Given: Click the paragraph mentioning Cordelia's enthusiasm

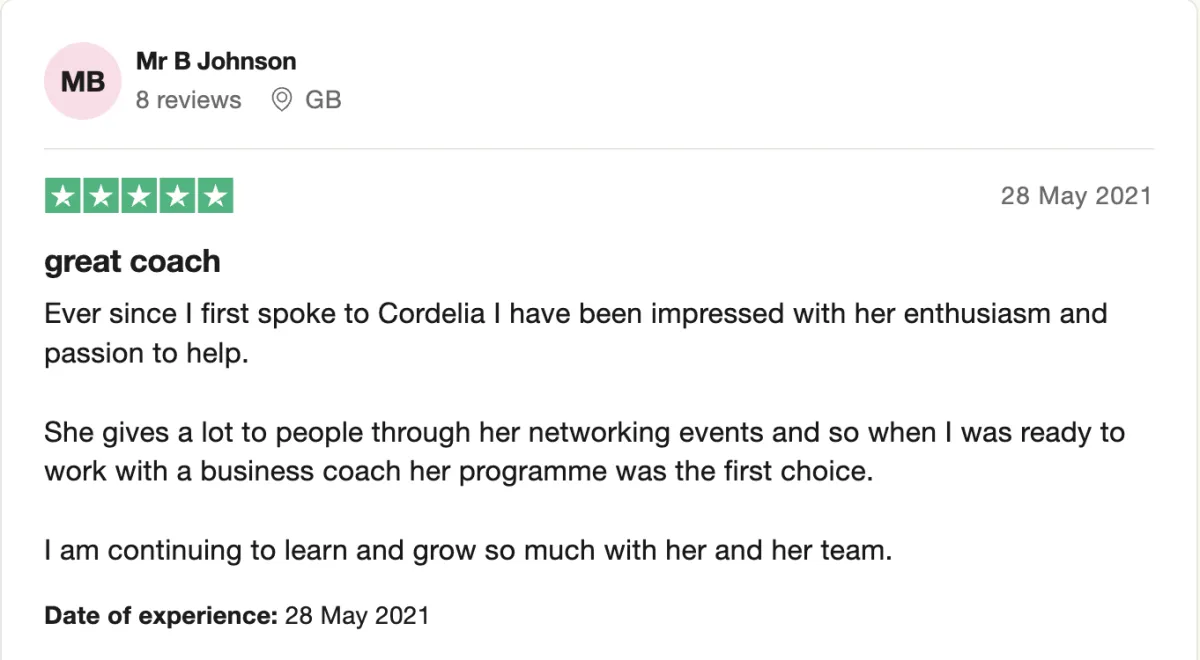Looking at the screenshot, I should tap(575, 334).
